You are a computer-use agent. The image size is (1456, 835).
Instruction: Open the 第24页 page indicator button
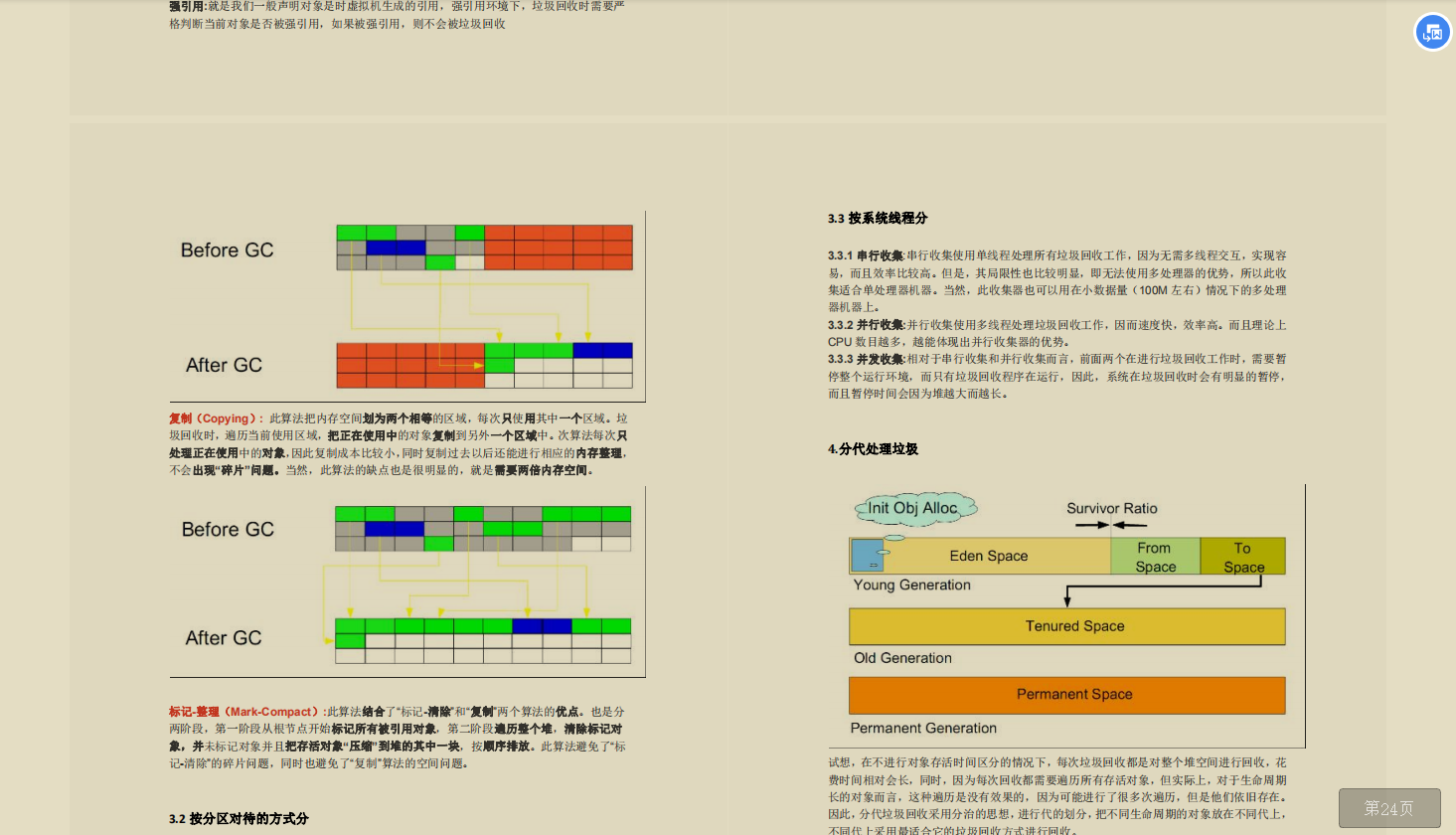[x=1389, y=808]
